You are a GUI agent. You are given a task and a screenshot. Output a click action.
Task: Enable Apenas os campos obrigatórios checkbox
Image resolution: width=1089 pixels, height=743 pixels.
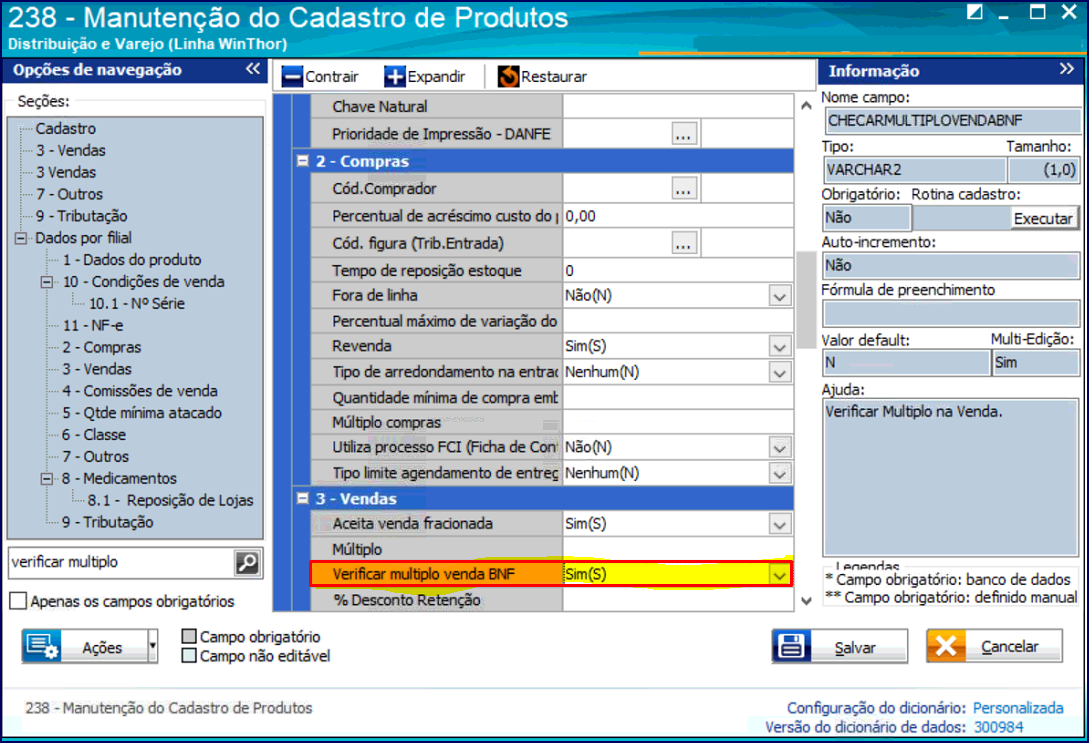coord(18,601)
